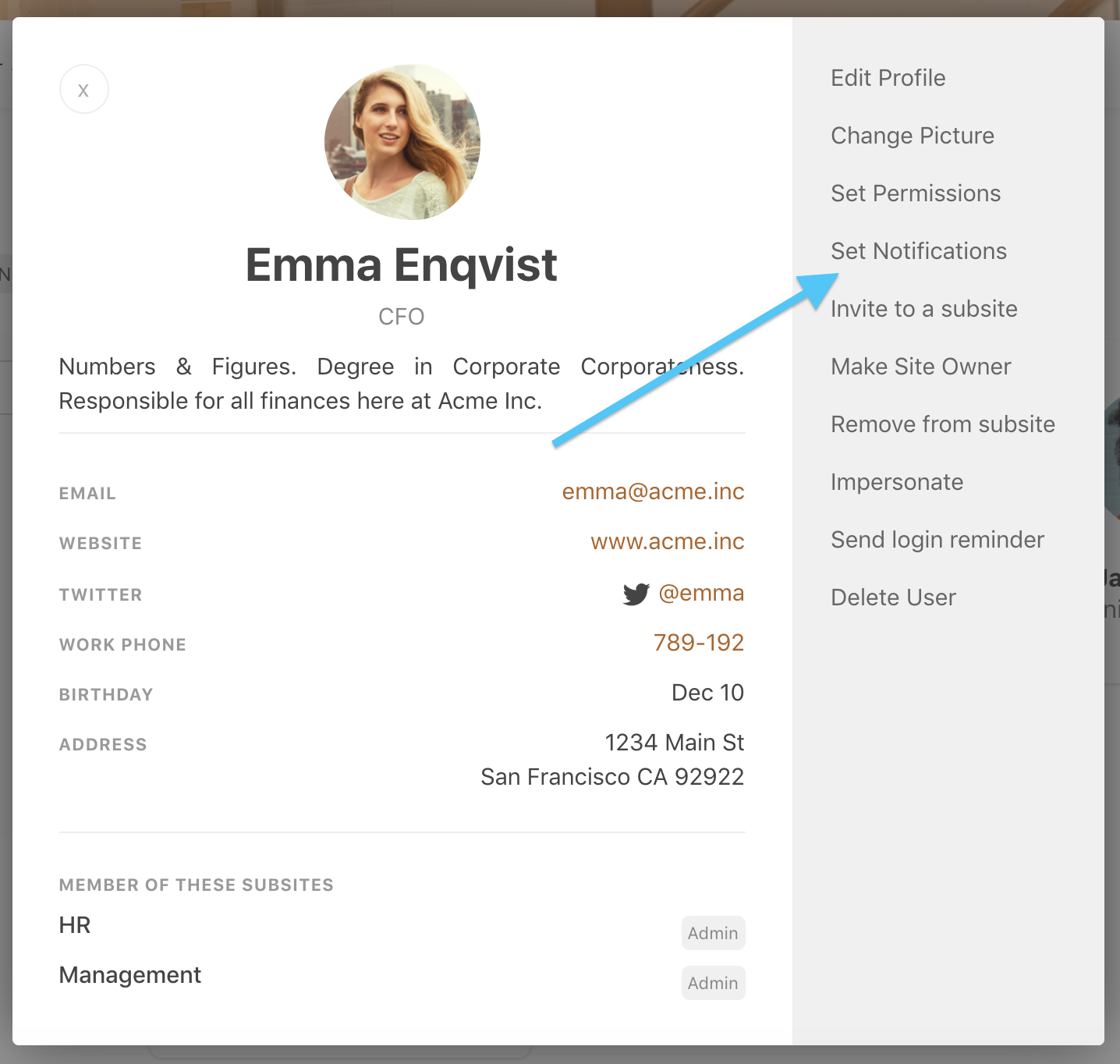
Task: Click the TWITTER field label
Action: (x=101, y=595)
